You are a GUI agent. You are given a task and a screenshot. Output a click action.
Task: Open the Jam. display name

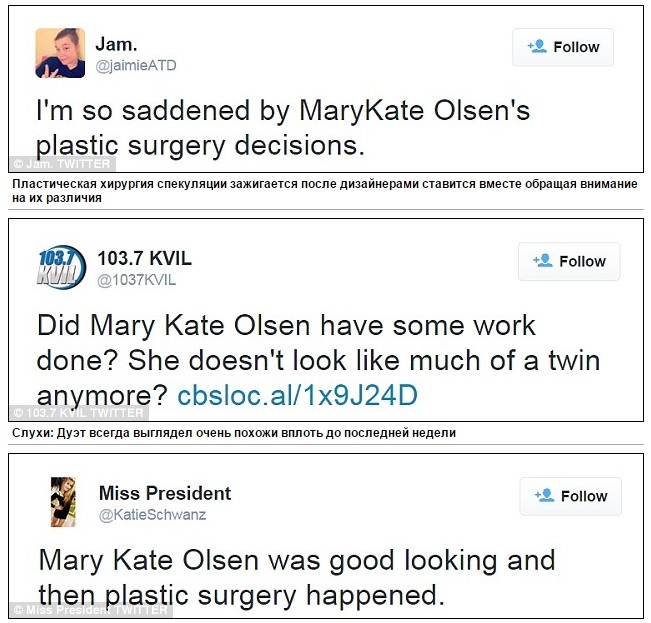115,44
